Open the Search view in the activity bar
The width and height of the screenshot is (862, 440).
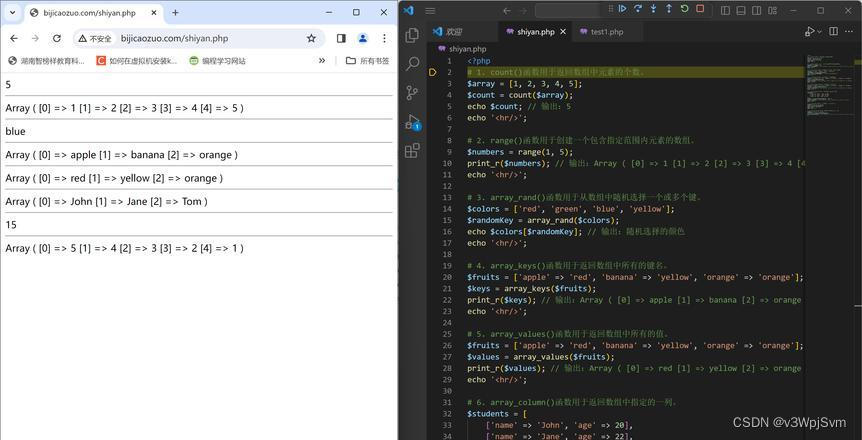pyautogui.click(x=412, y=64)
